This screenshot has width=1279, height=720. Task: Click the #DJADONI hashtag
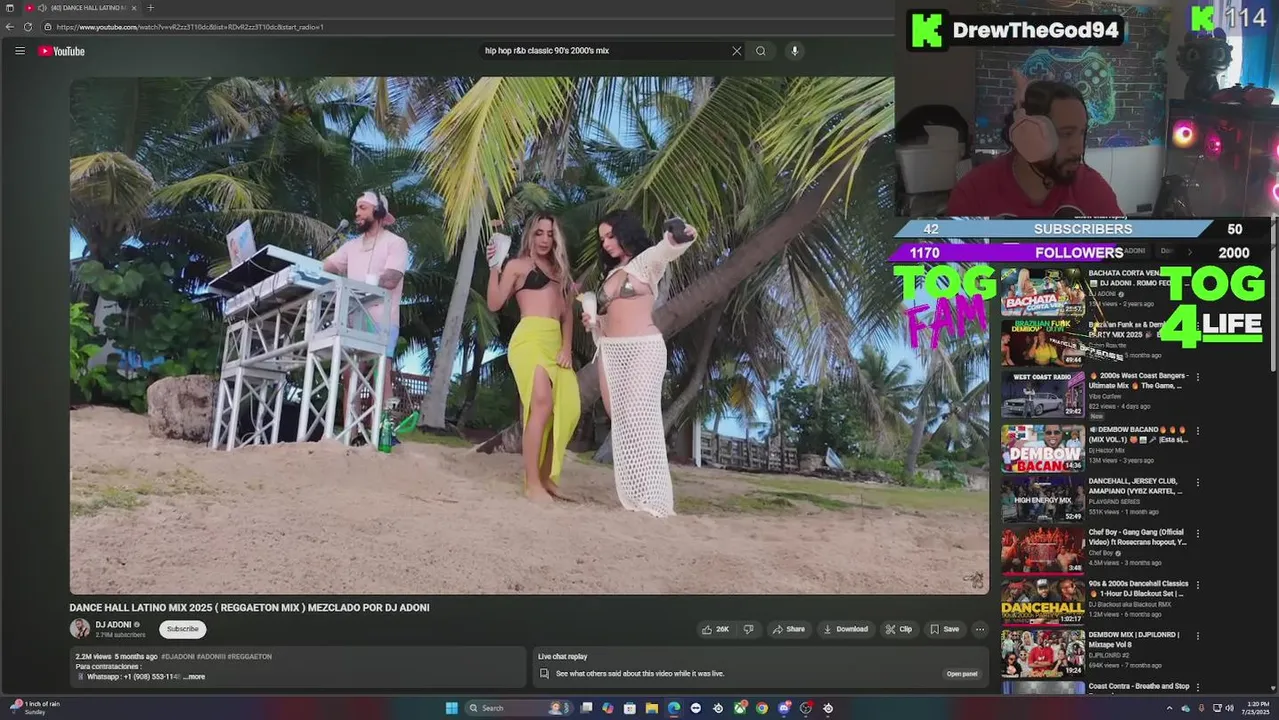point(177,657)
